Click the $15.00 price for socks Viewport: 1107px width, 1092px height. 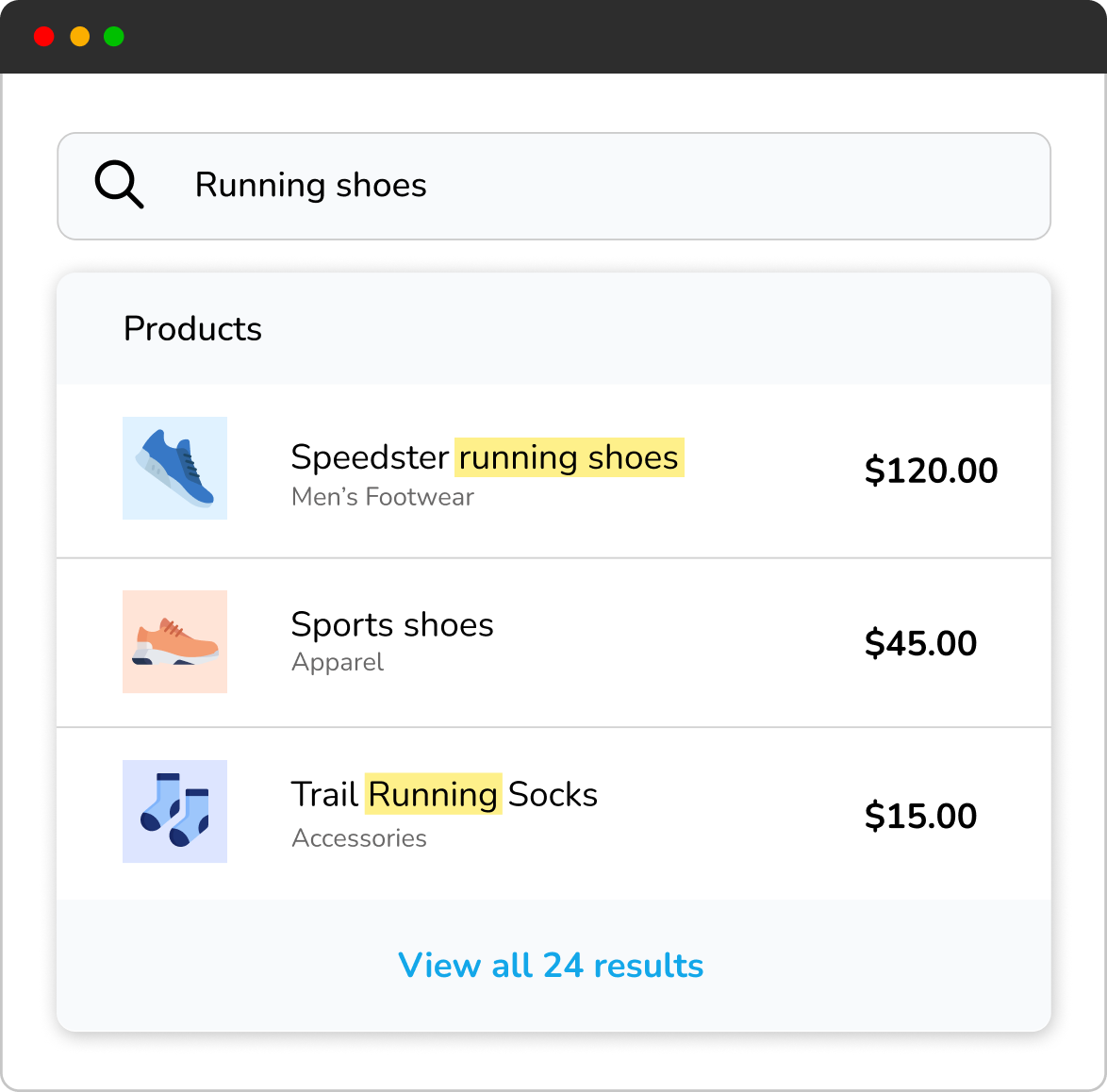pyautogui.click(x=920, y=816)
